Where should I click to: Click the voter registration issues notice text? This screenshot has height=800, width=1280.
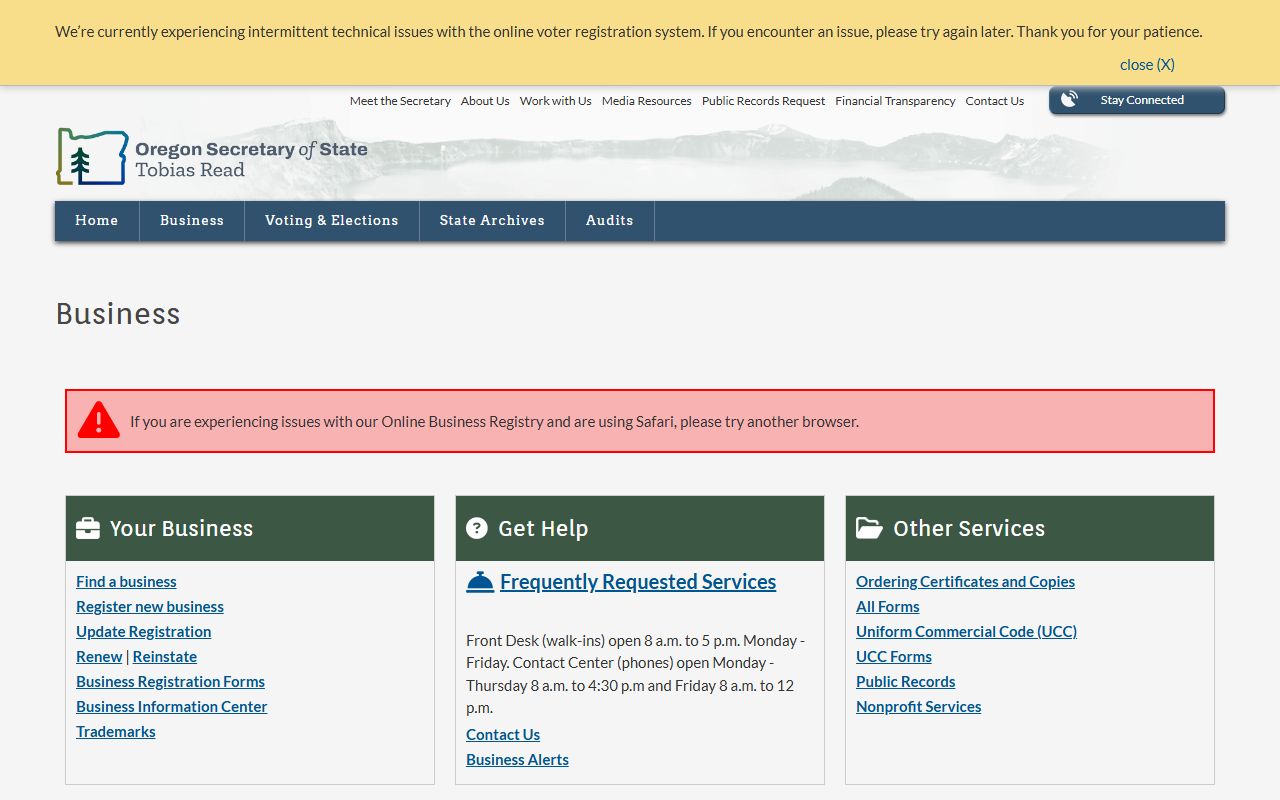tap(628, 32)
